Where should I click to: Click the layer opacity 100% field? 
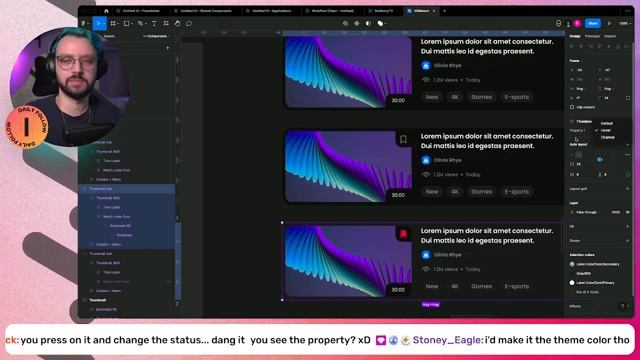616,212
